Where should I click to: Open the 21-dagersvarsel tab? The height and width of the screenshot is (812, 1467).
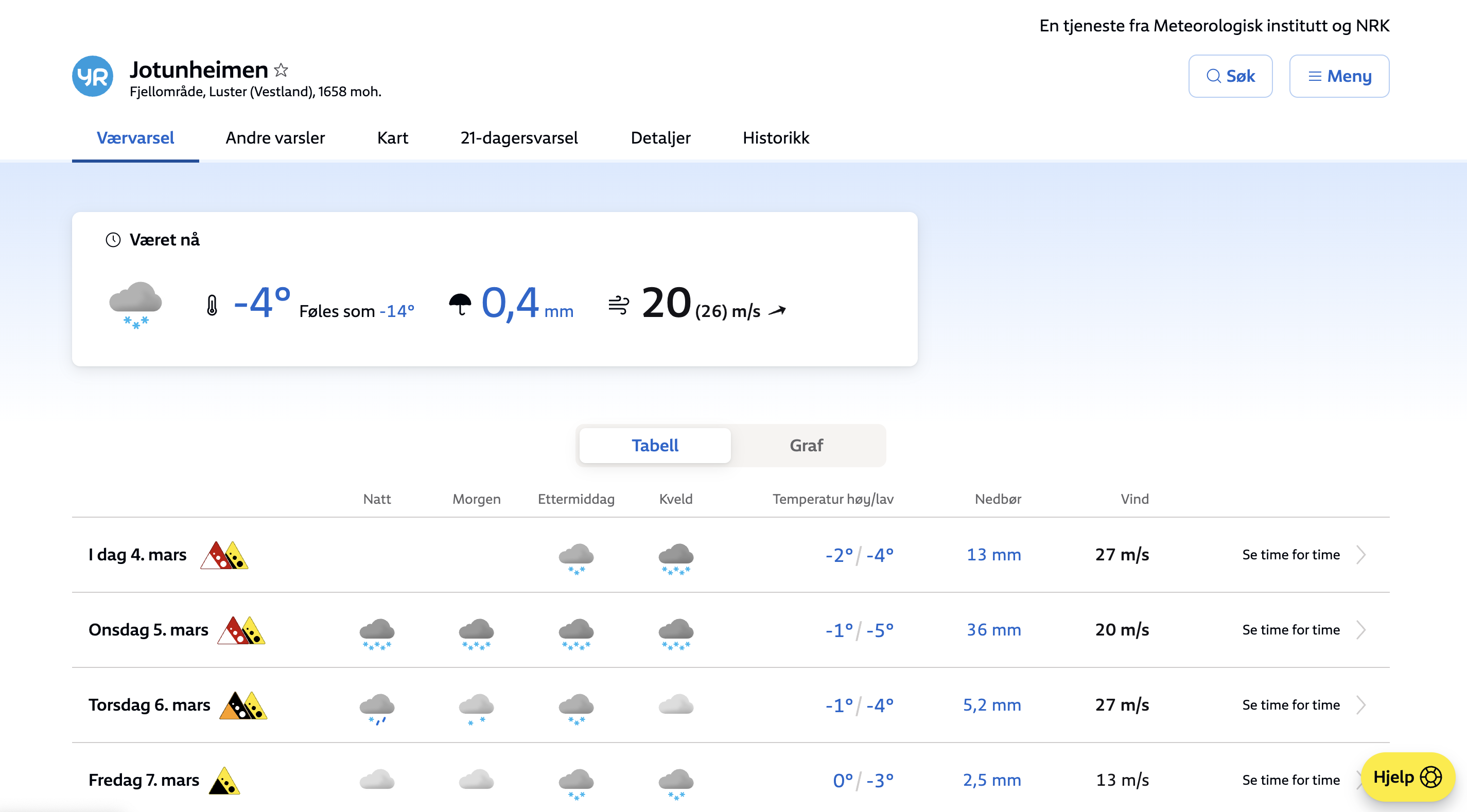point(519,138)
